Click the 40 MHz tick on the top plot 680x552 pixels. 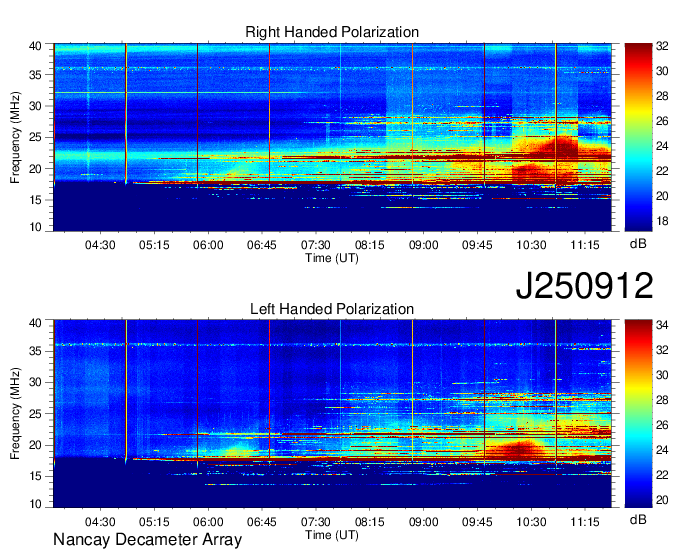coord(35,46)
